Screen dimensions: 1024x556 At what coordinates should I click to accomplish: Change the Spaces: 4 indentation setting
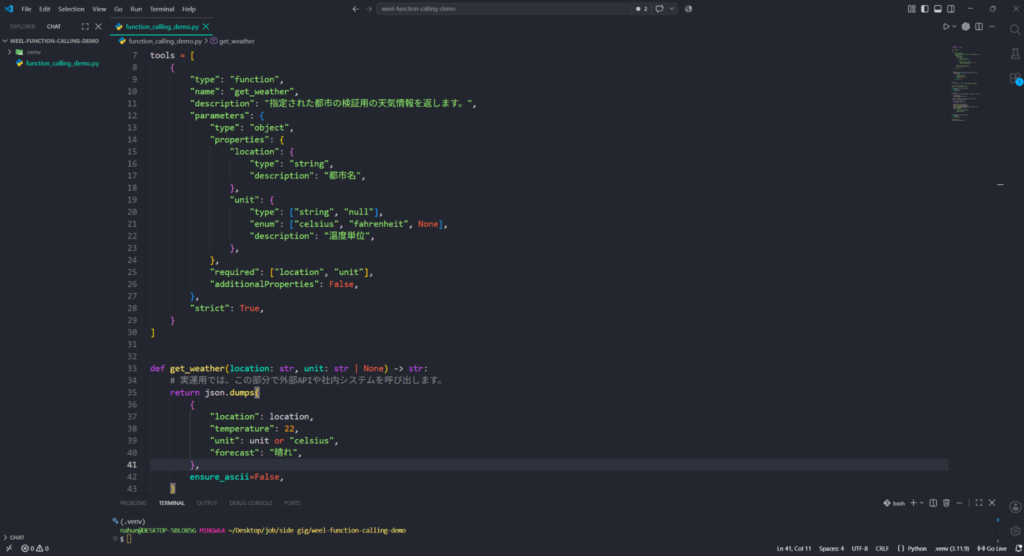tap(831, 549)
